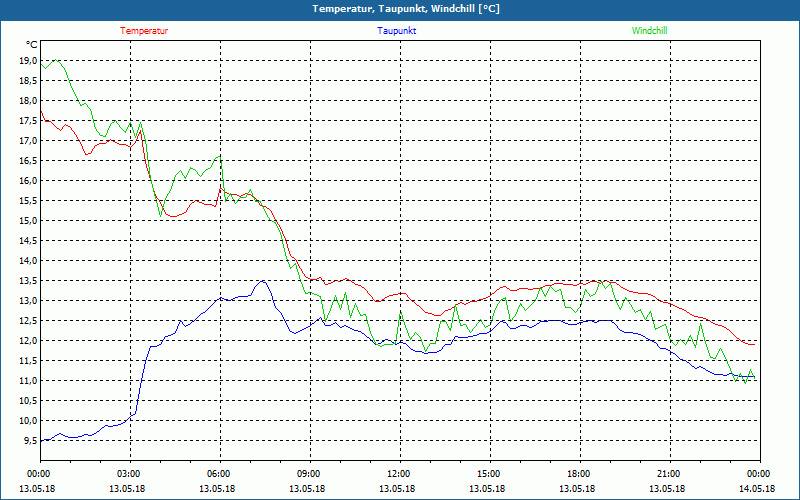Click the '13.05.18' date under 12:00
Screen dimensions: 800x500
click(397, 489)
